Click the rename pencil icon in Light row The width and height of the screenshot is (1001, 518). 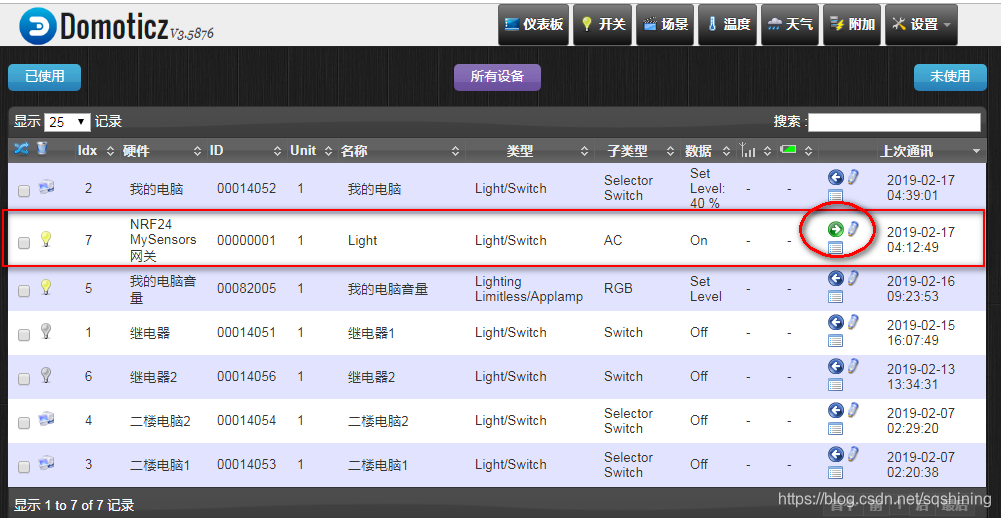coord(853,229)
